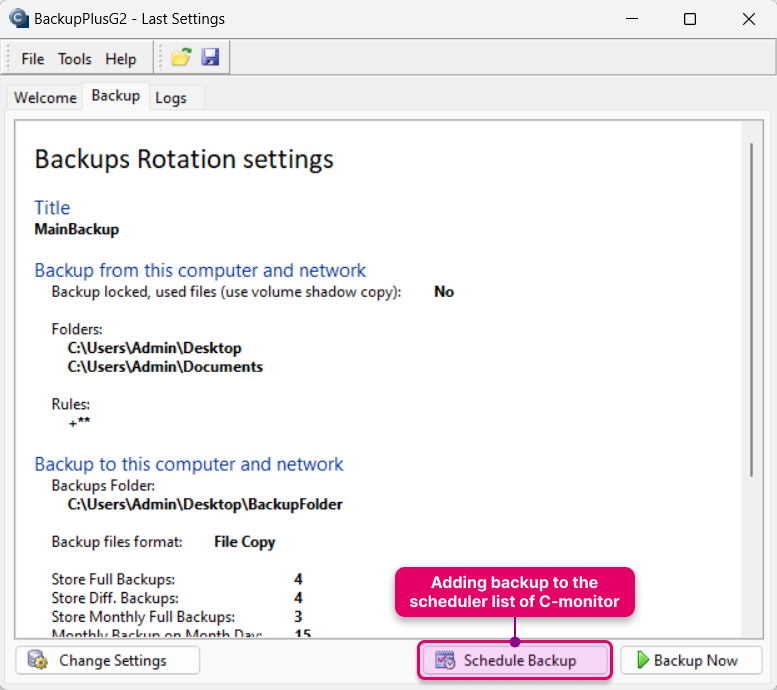Click the Rules: label
Viewport: 777px width, 690px height.
[x=71, y=404]
